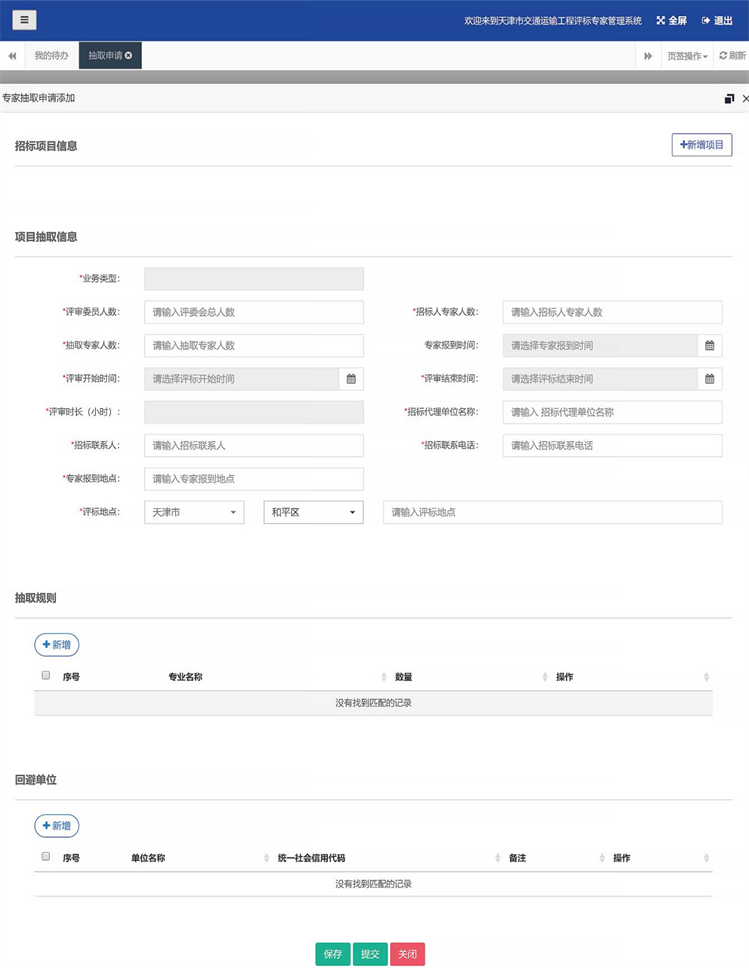Click the 新增项目 button
Image resolution: width=749 pixels, height=968 pixels.
coord(701,145)
